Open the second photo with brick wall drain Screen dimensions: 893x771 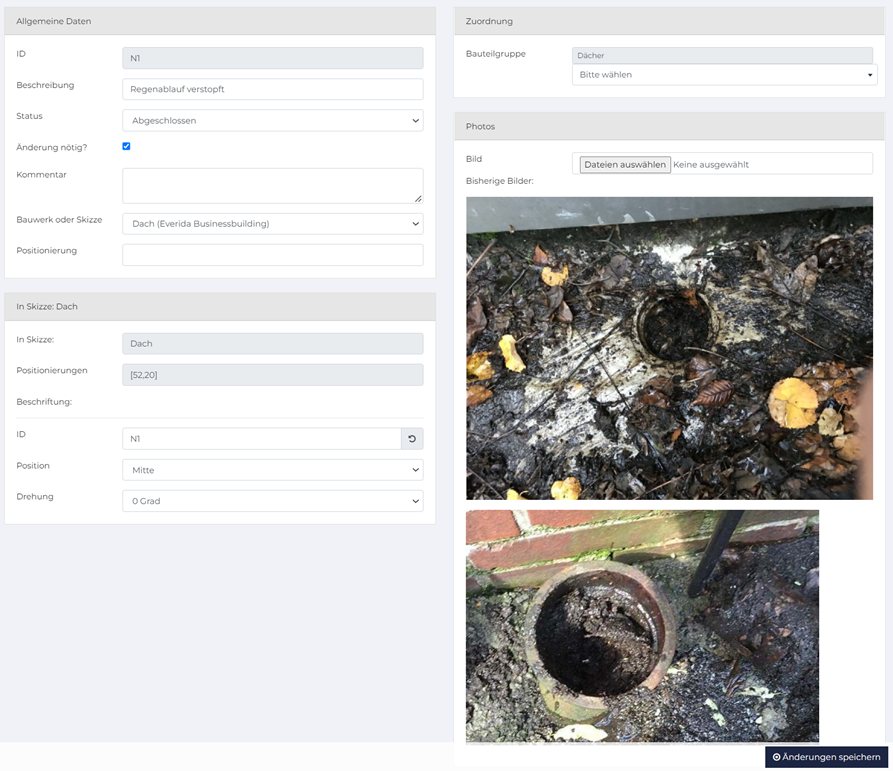pyautogui.click(x=642, y=626)
